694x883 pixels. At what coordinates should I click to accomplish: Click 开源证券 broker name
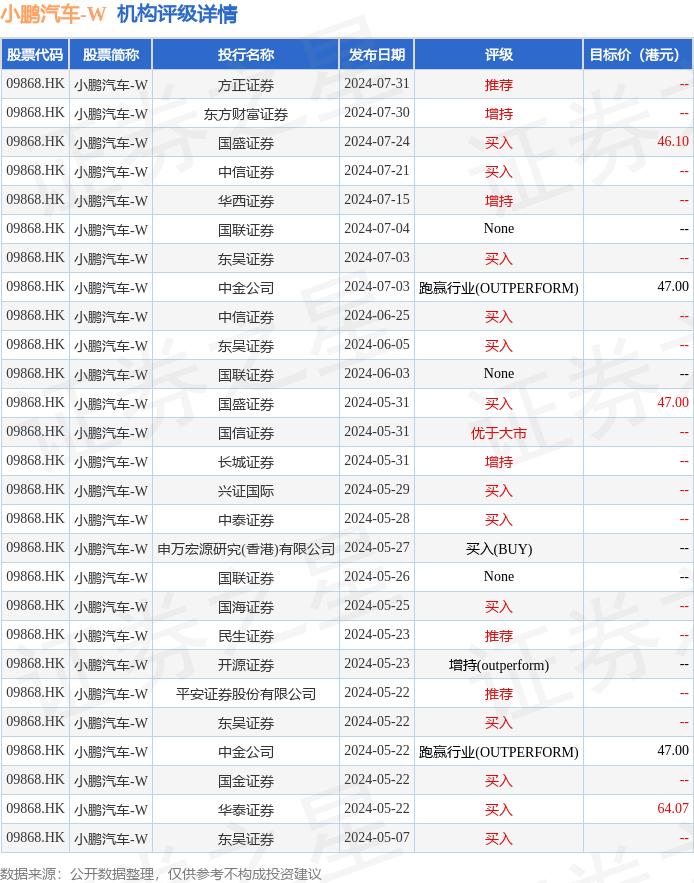click(x=246, y=665)
